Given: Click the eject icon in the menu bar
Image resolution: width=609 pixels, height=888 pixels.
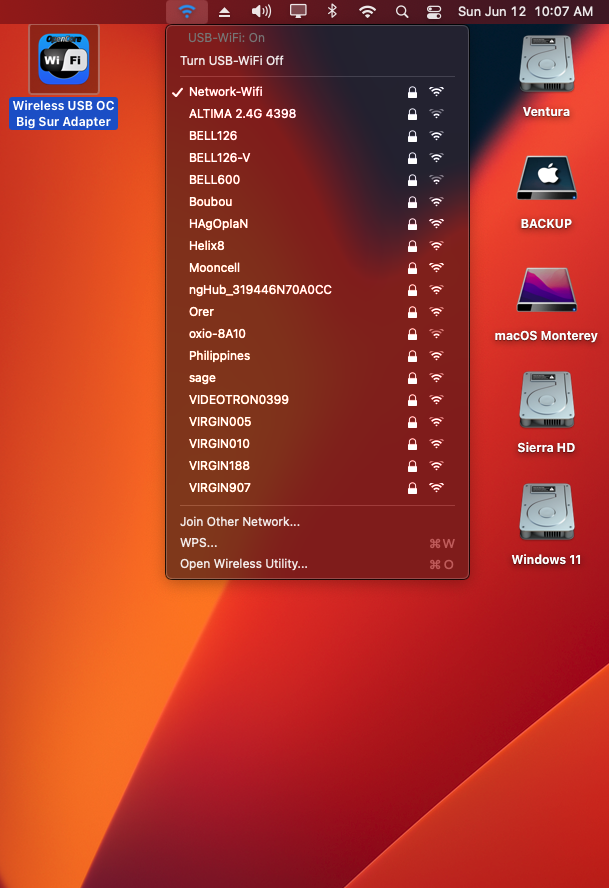Looking at the screenshot, I should [x=224, y=12].
